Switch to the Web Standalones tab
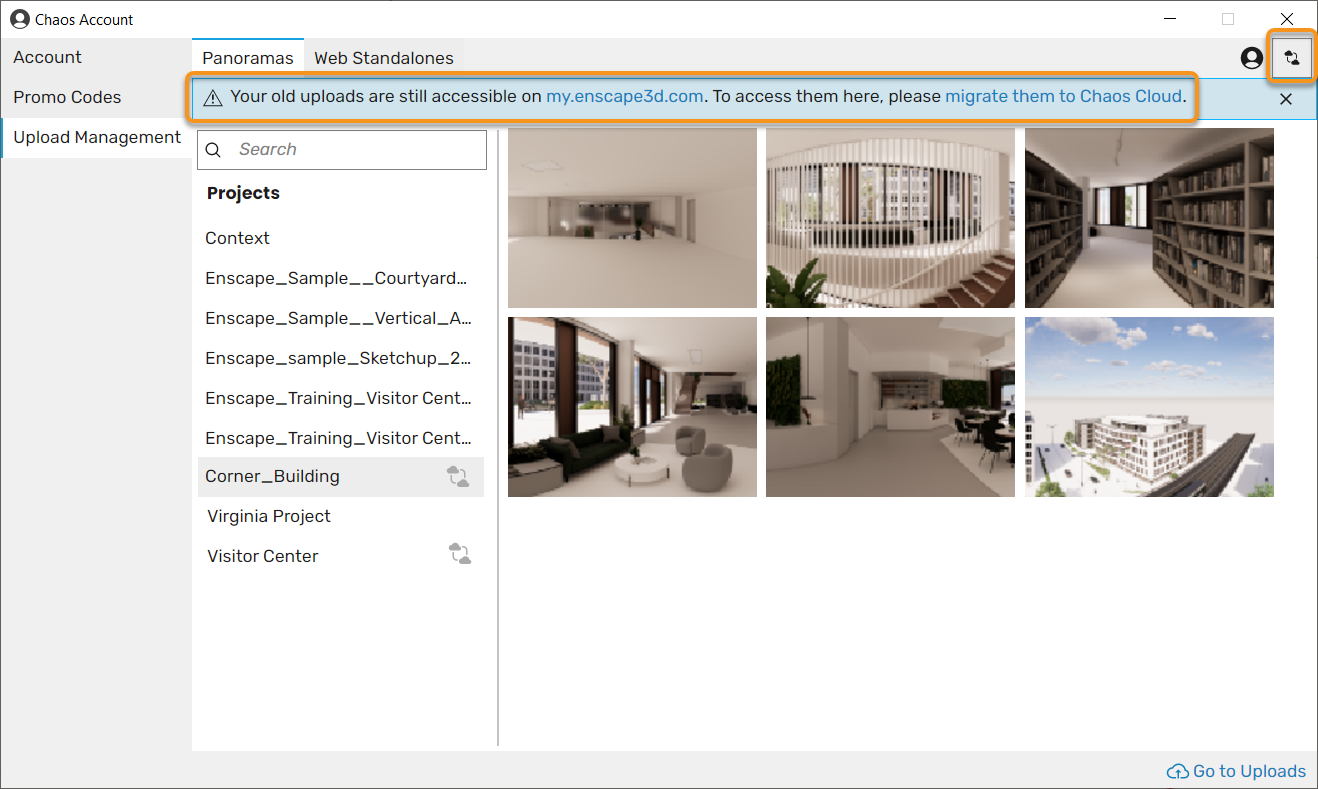Screen dimensions: 1318x789 point(384,58)
